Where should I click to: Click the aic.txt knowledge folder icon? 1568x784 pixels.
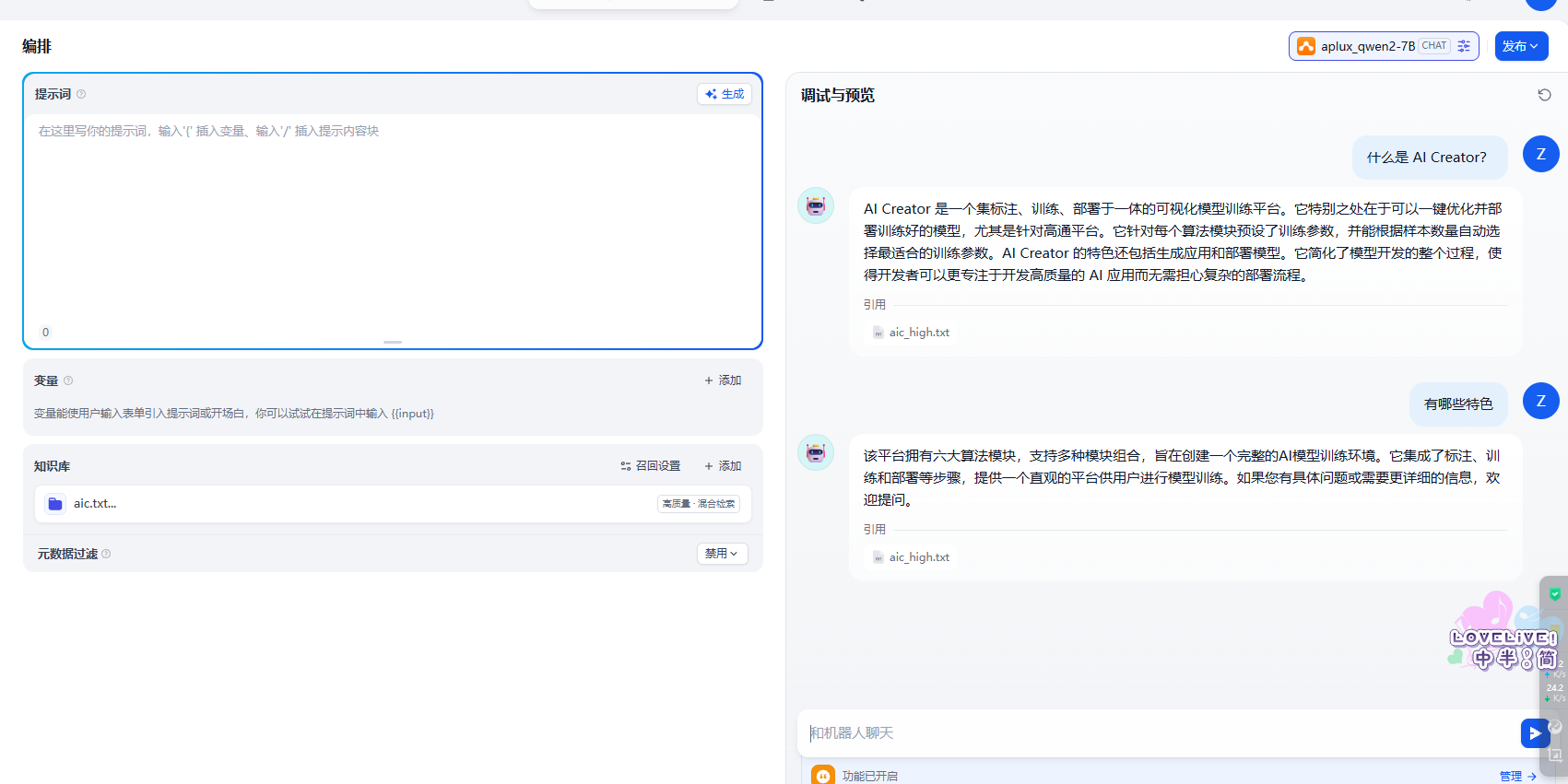55,504
